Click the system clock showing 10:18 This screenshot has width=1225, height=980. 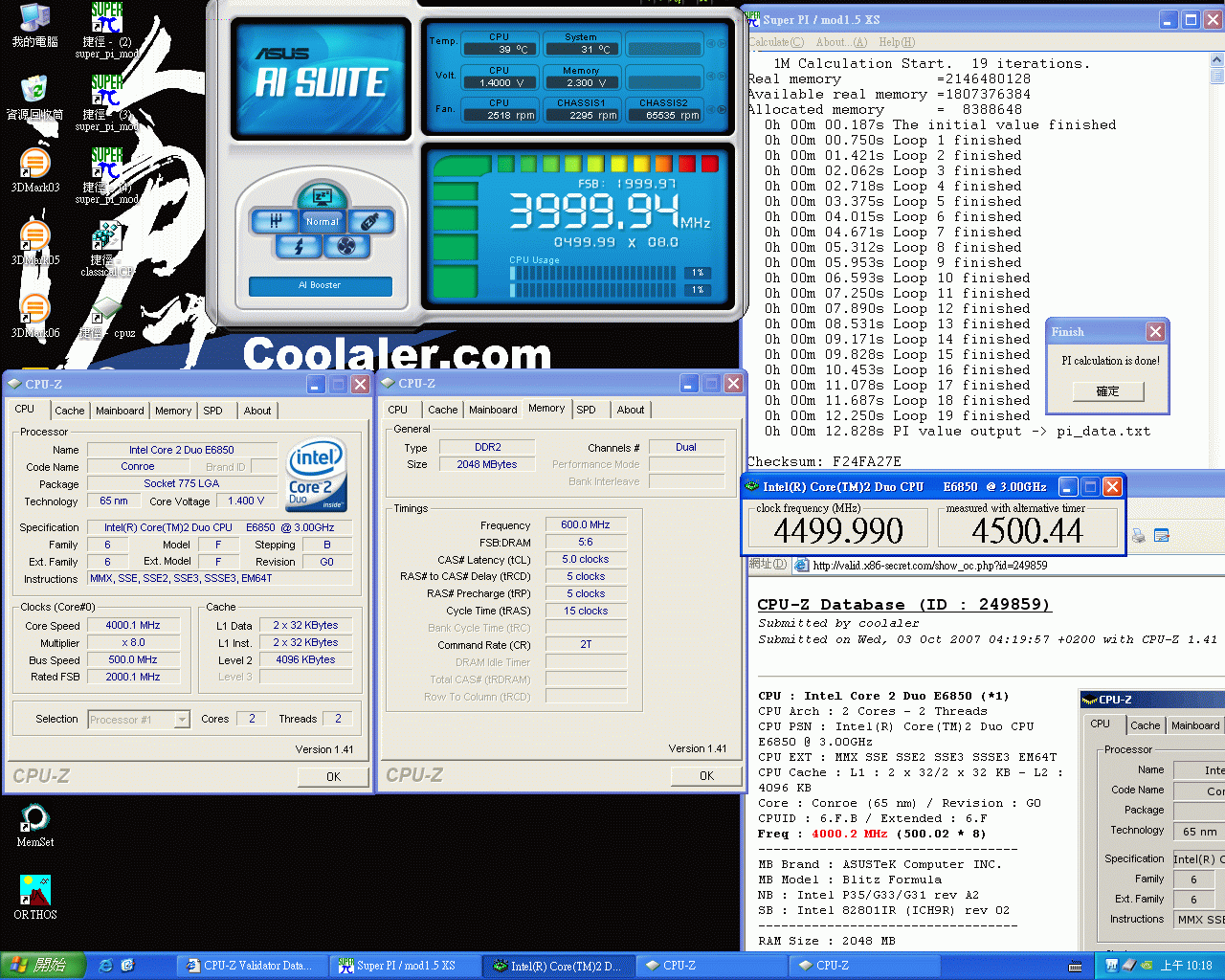pos(1187,966)
